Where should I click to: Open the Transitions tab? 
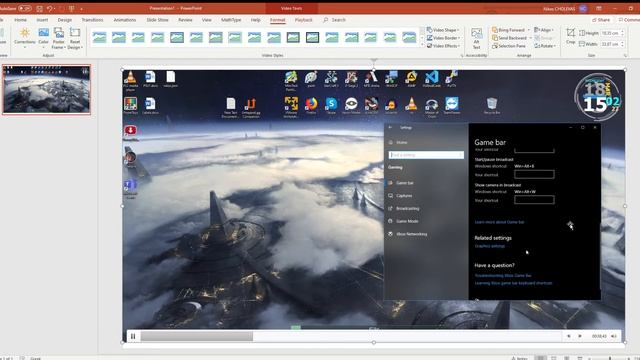coord(92,20)
